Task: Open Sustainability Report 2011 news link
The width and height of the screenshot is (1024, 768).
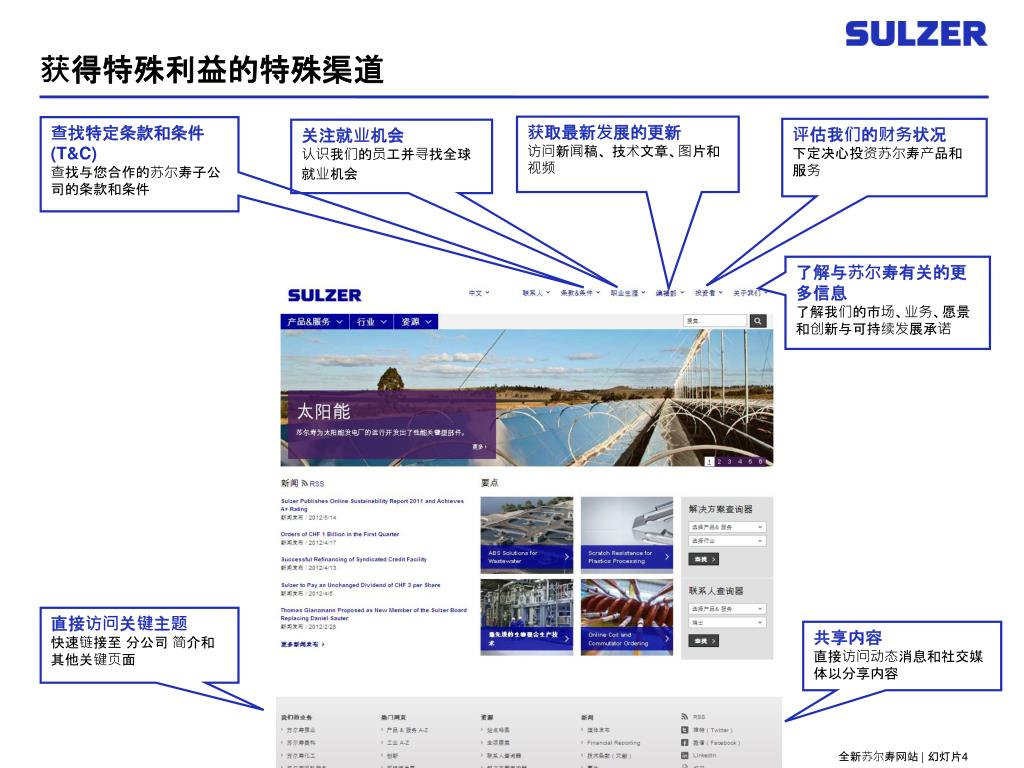Action: (372, 505)
